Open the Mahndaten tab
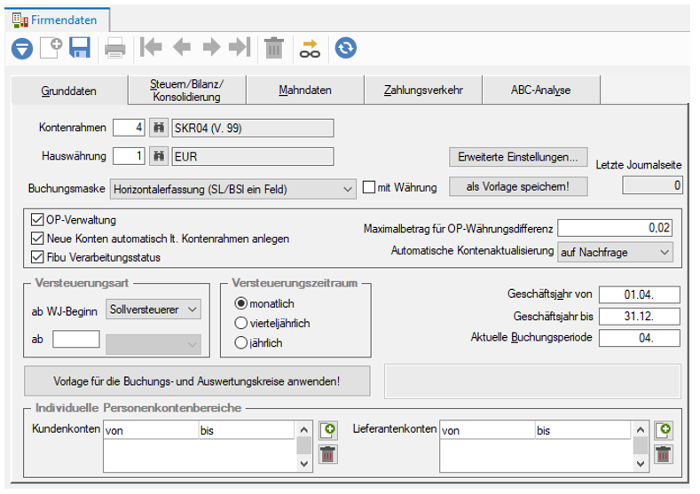Screen dimensions: 700x494 (x=305, y=90)
